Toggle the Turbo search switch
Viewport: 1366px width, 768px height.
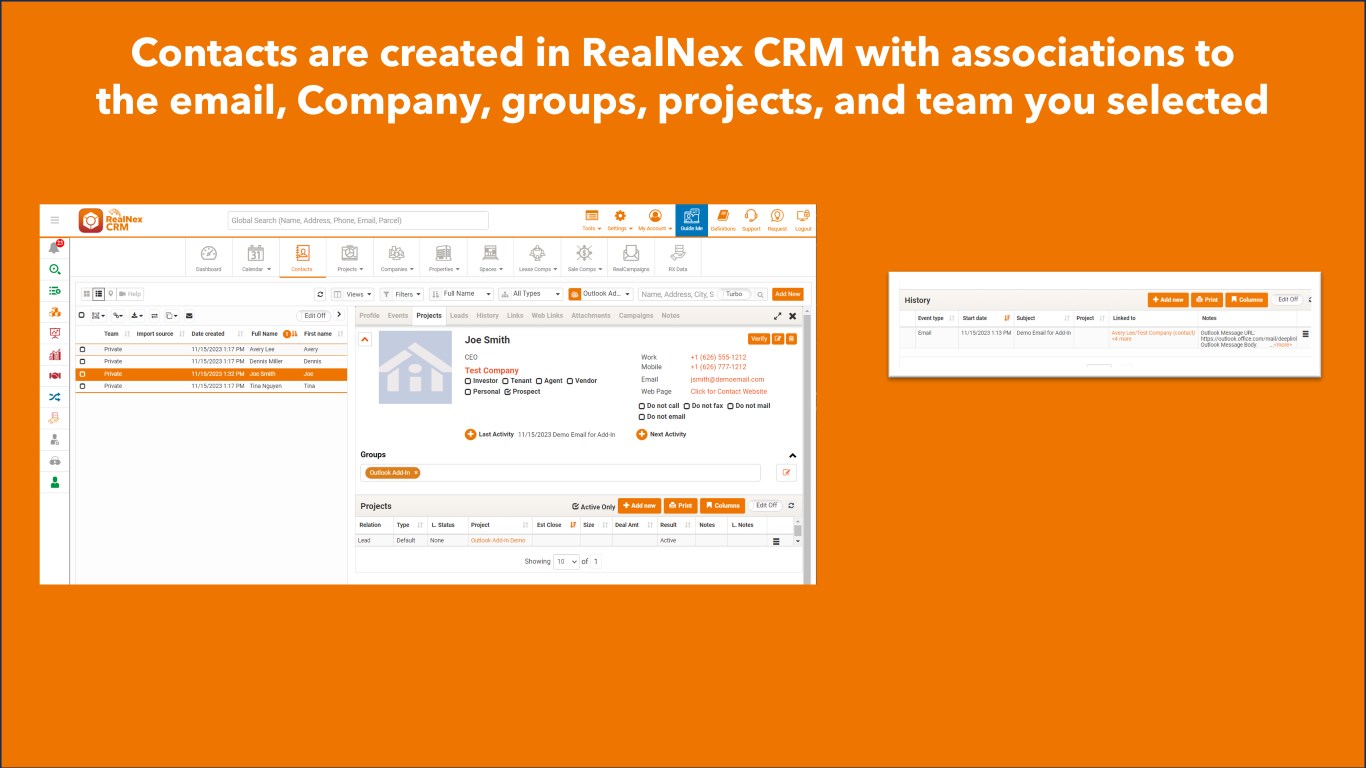(735, 294)
